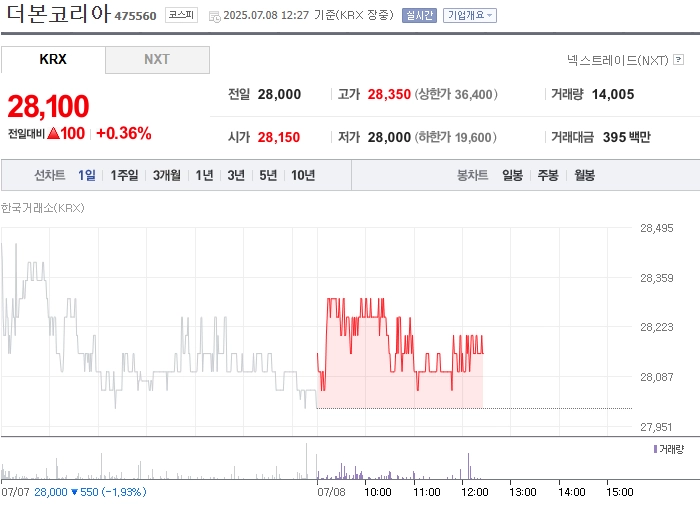The width and height of the screenshot is (700, 515).
Task: Click the 27,951 y-axis label
Action: coord(656,427)
